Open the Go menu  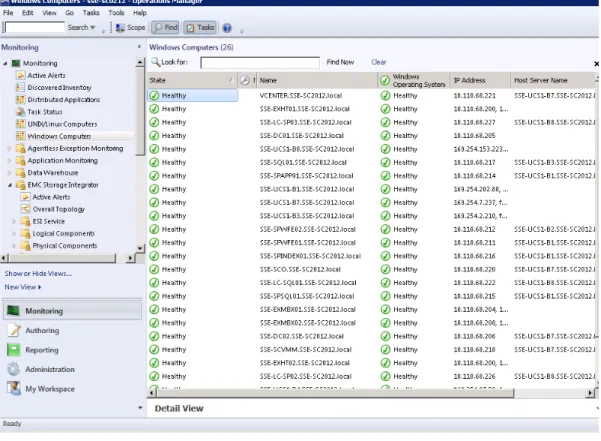(69, 13)
